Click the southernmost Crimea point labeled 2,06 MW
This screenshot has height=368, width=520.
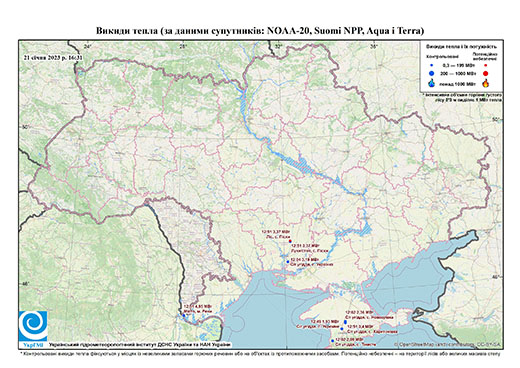point(332,341)
